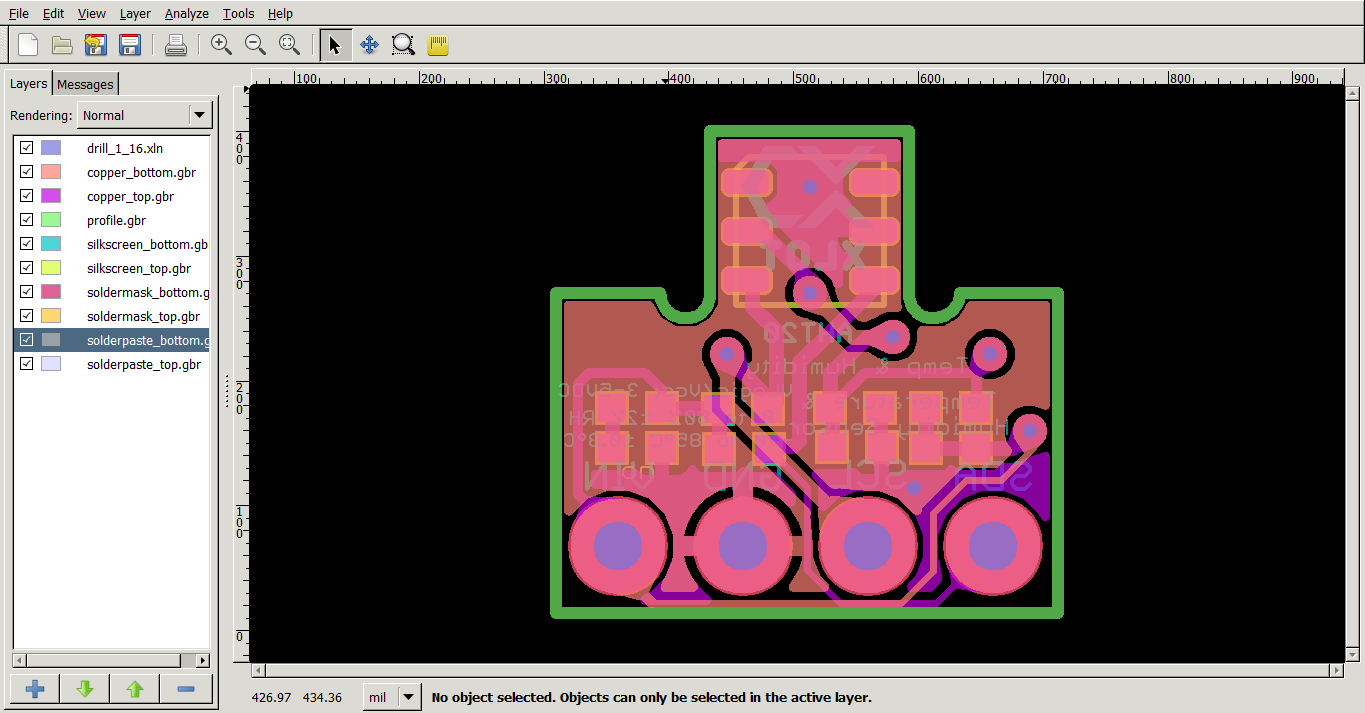Click canvas horizontal scrollbar right arrow
The height and width of the screenshot is (713, 1365).
coord(1335,671)
